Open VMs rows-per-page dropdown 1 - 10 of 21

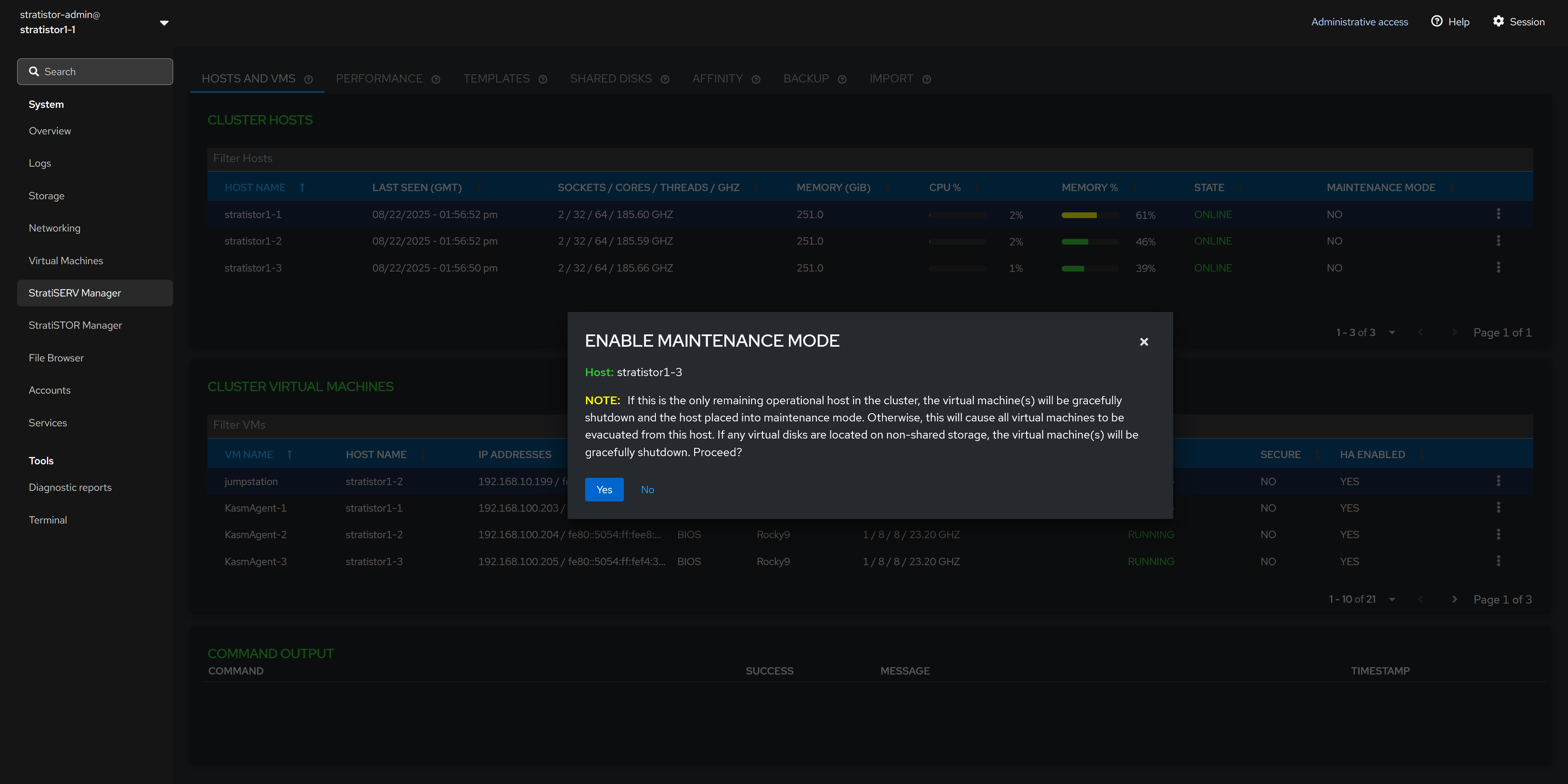click(1392, 599)
